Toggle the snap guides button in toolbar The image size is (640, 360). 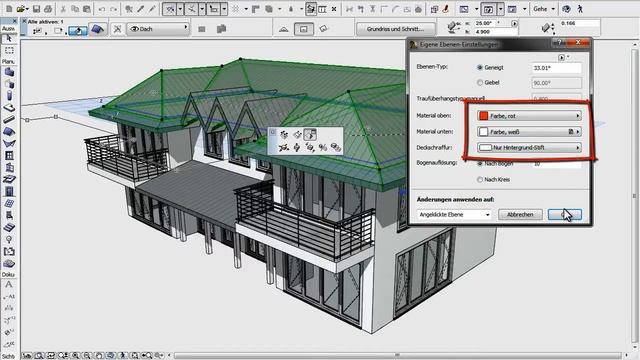191,9
